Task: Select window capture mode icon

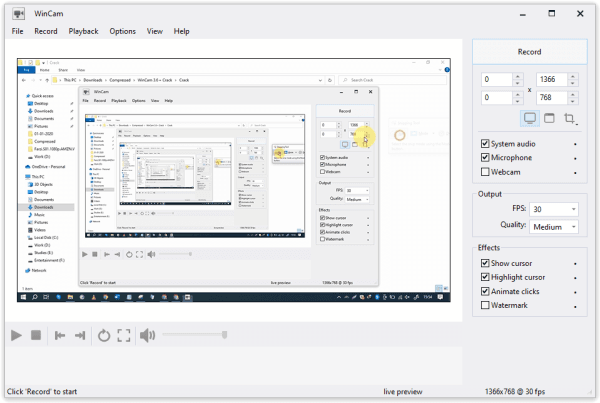Action: pyautogui.click(x=549, y=118)
